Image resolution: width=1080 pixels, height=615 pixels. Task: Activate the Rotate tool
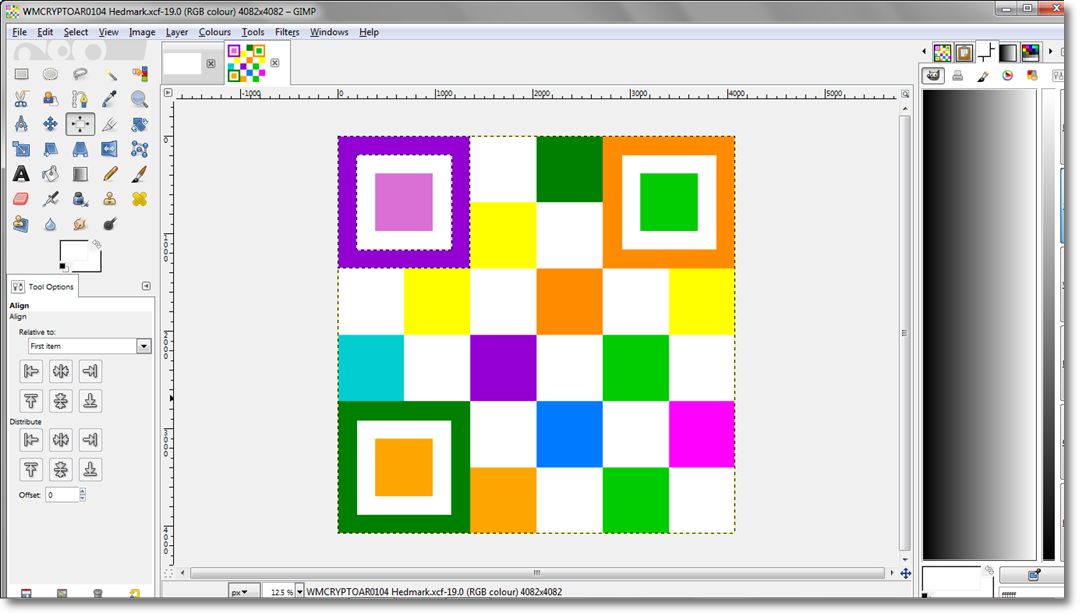(139, 124)
